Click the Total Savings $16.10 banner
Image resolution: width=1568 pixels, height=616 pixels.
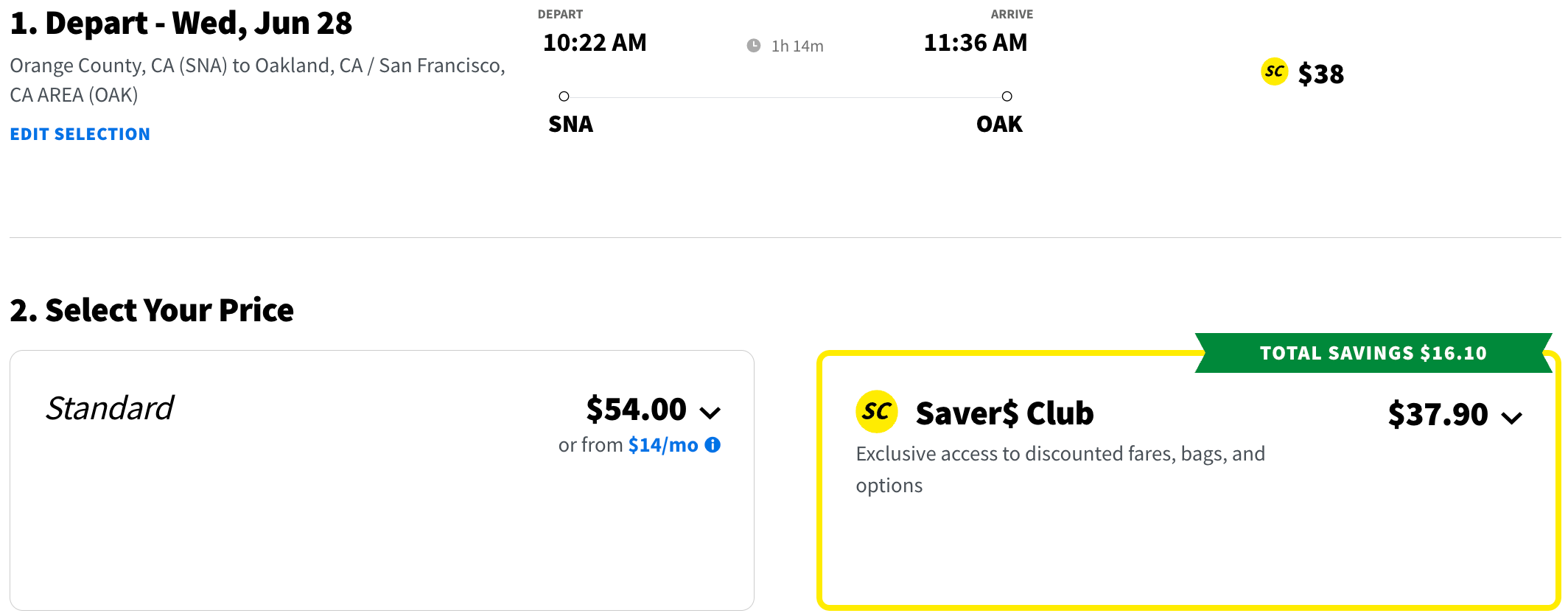click(1373, 353)
